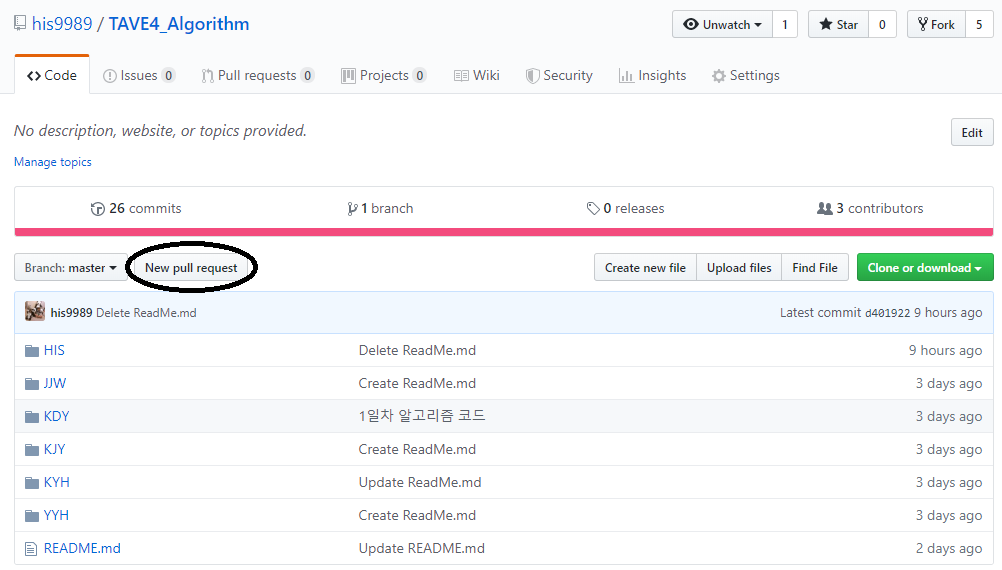Open the Insights tab

pos(652,75)
